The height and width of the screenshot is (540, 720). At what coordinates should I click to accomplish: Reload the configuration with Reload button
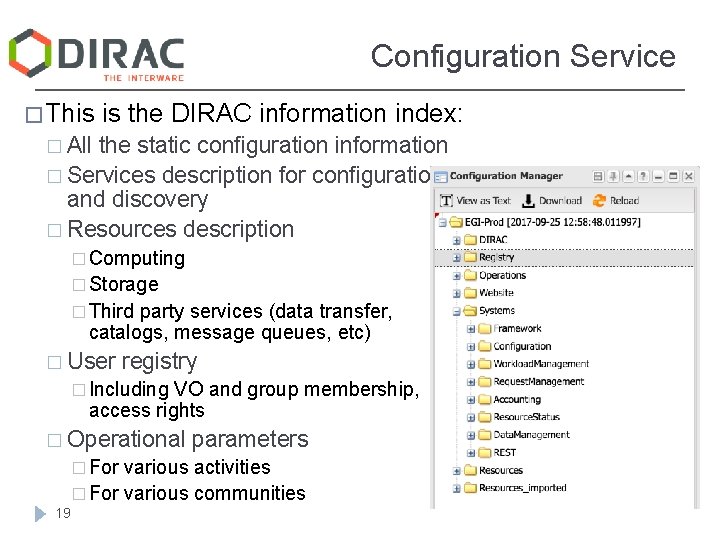(x=616, y=201)
